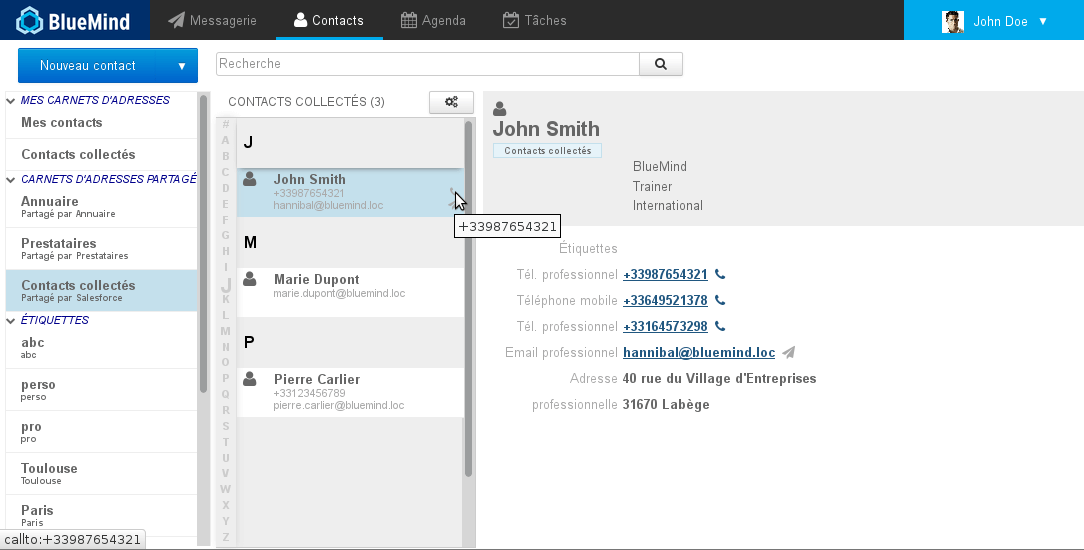Click the phone icon beside +33987654321 in details
The height and width of the screenshot is (550, 1084).
tap(720, 275)
